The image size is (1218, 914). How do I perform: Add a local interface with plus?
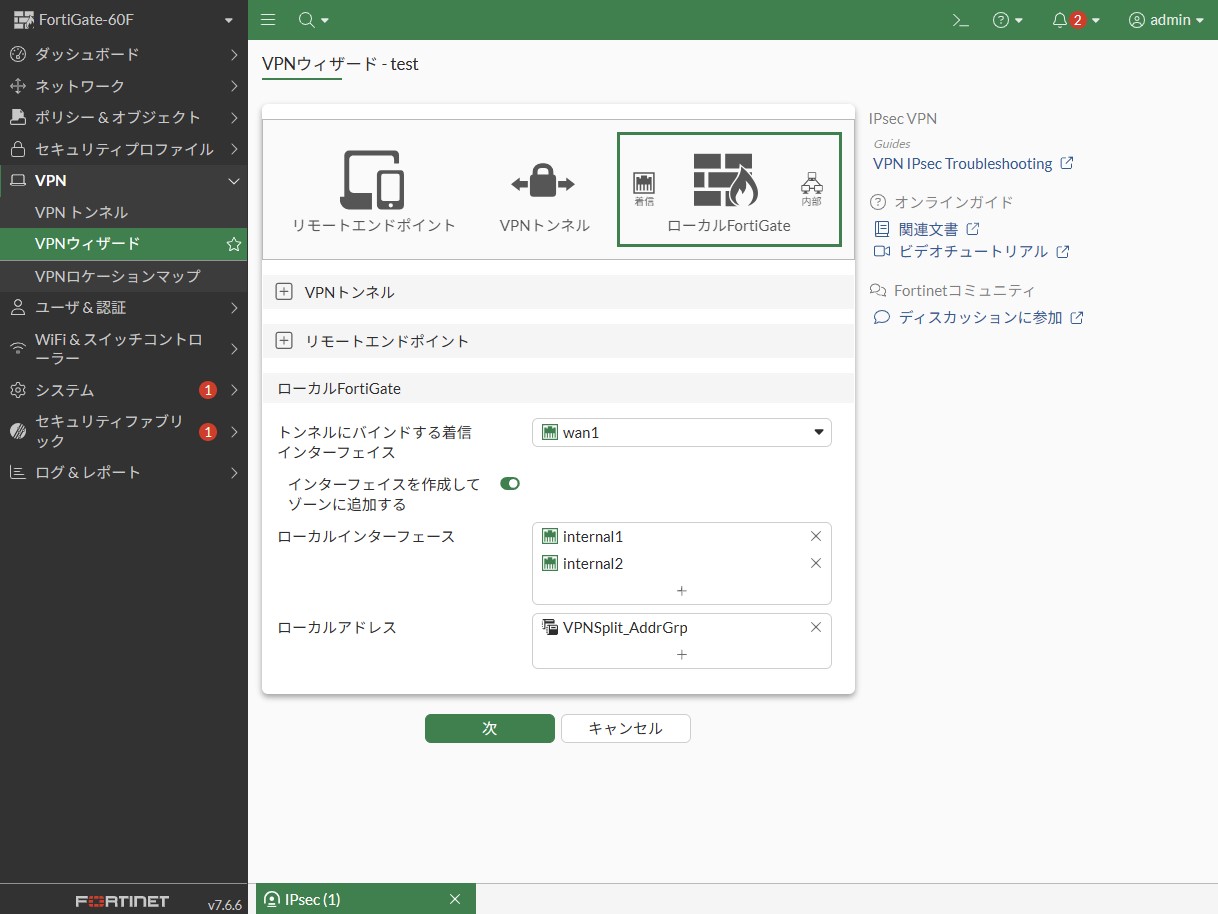[x=681, y=591]
